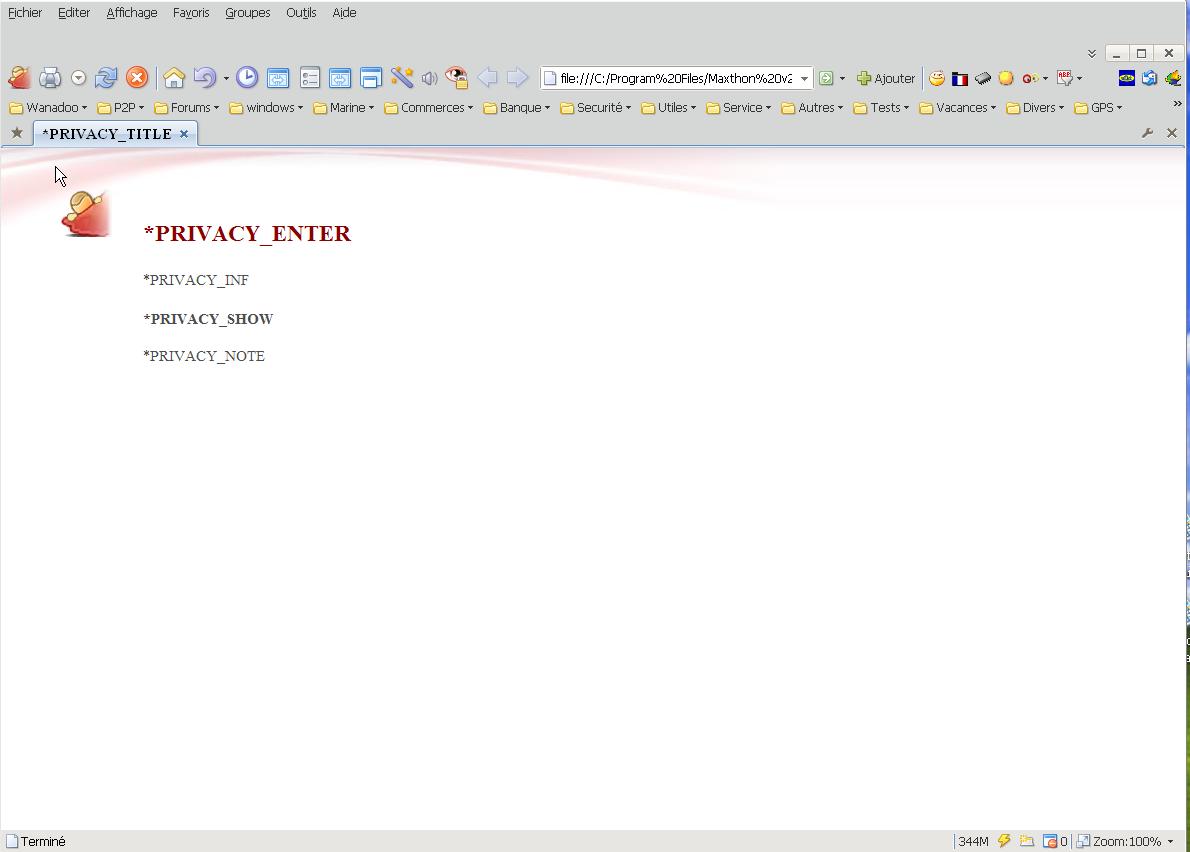Viewport: 1190px width, 852px height.
Task: Go to the Home page icon
Action: (174, 77)
